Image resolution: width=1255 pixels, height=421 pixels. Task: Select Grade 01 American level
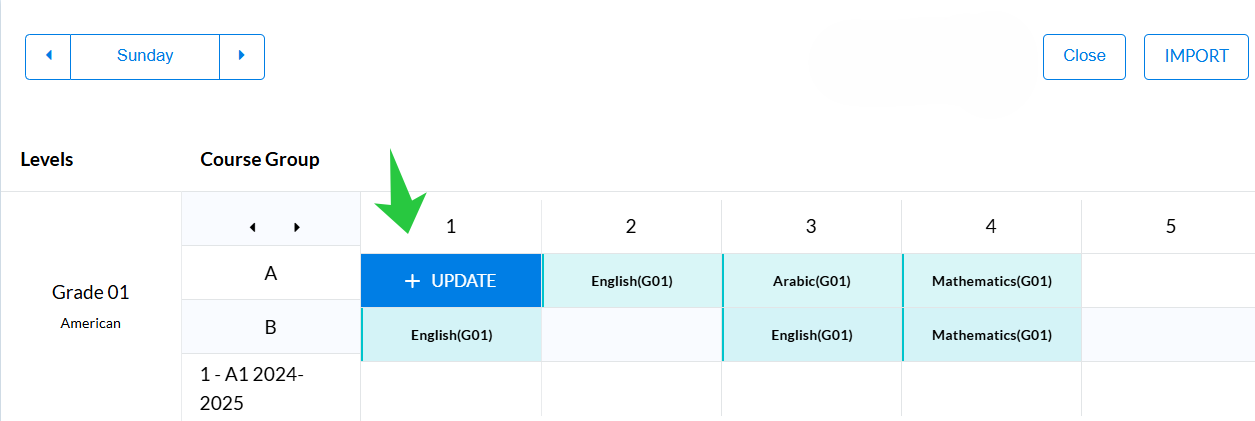click(91, 306)
